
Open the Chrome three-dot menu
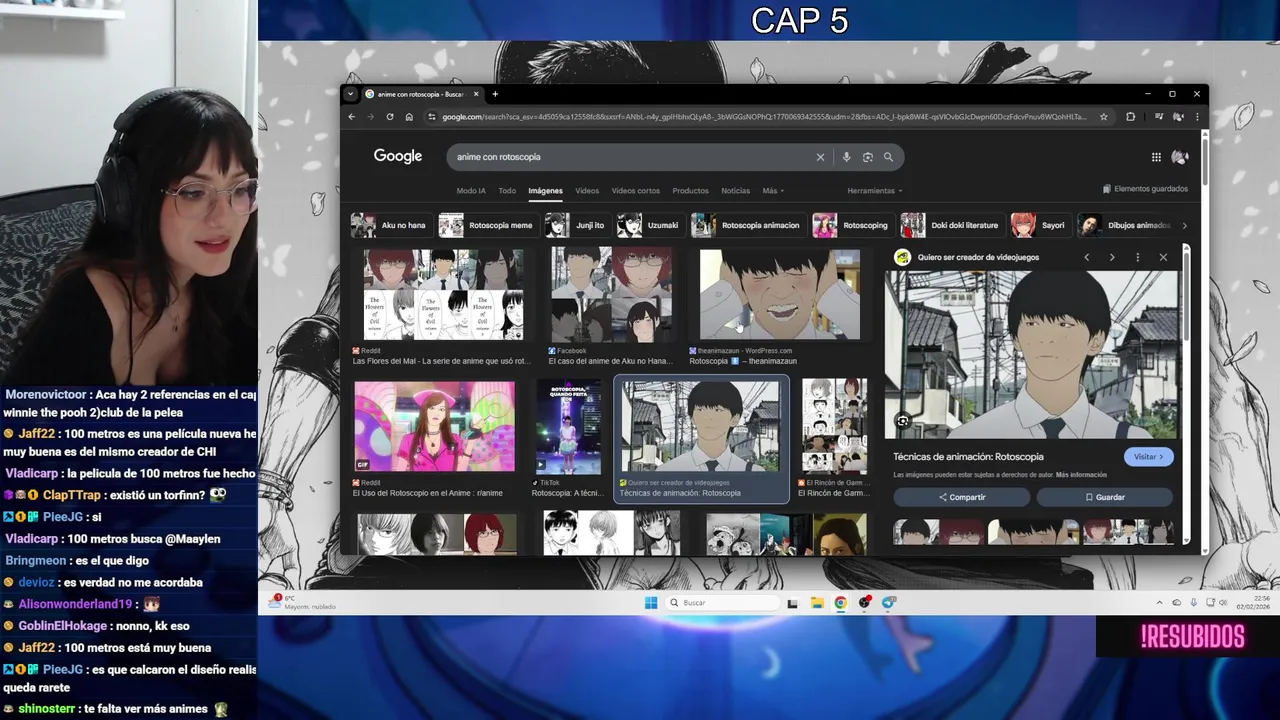(x=1197, y=117)
